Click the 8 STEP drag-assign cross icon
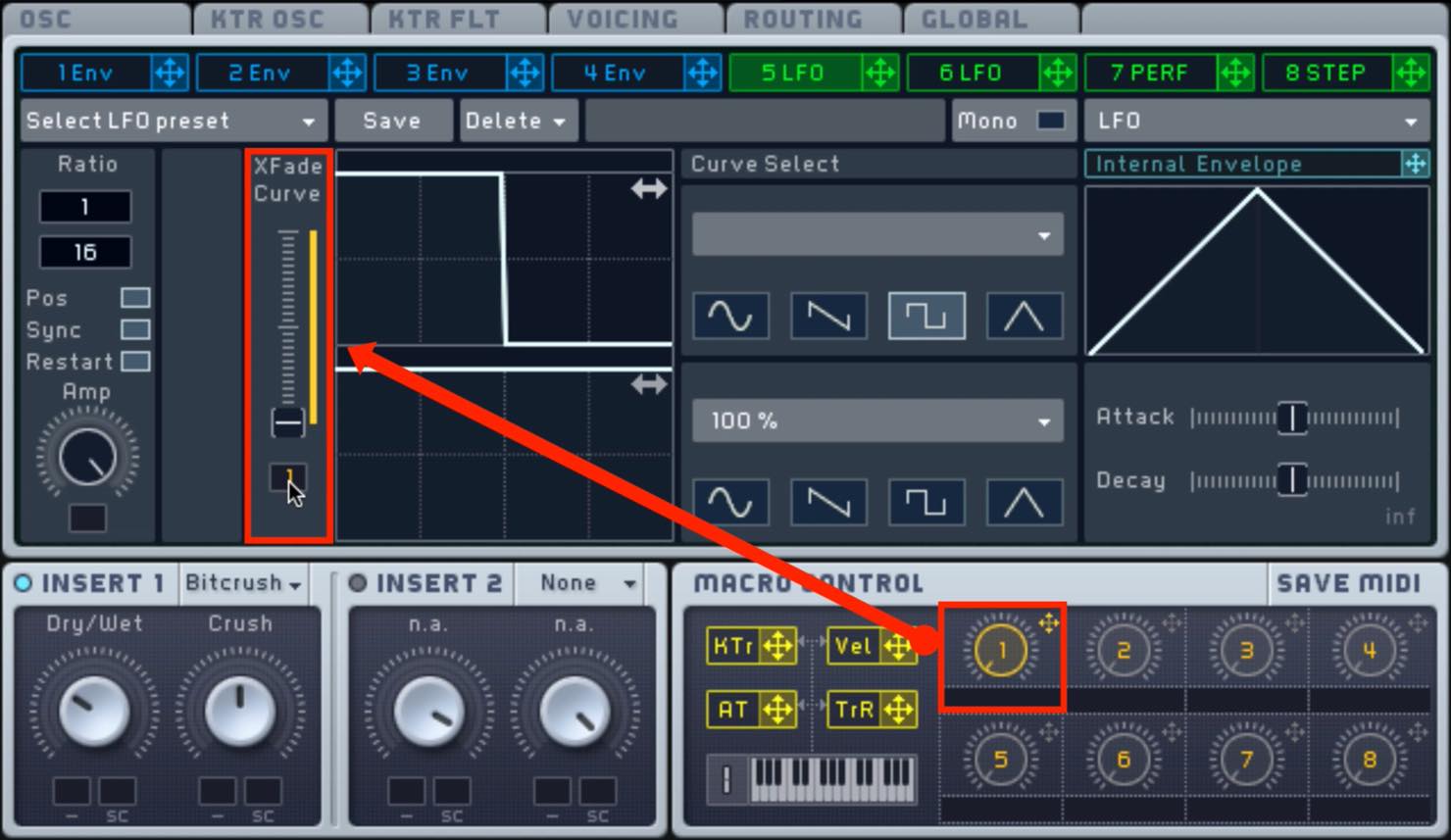Screen dimensions: 1451x840 (x=1411, y=73)
